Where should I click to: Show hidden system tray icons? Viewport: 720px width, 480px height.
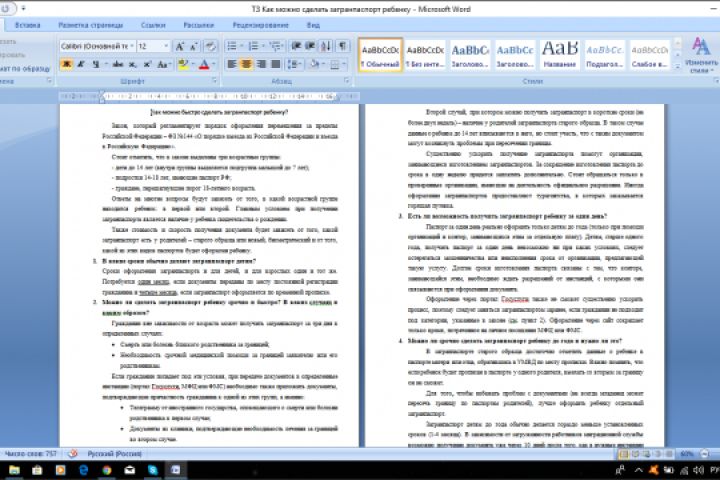click(x=639, y=470)
